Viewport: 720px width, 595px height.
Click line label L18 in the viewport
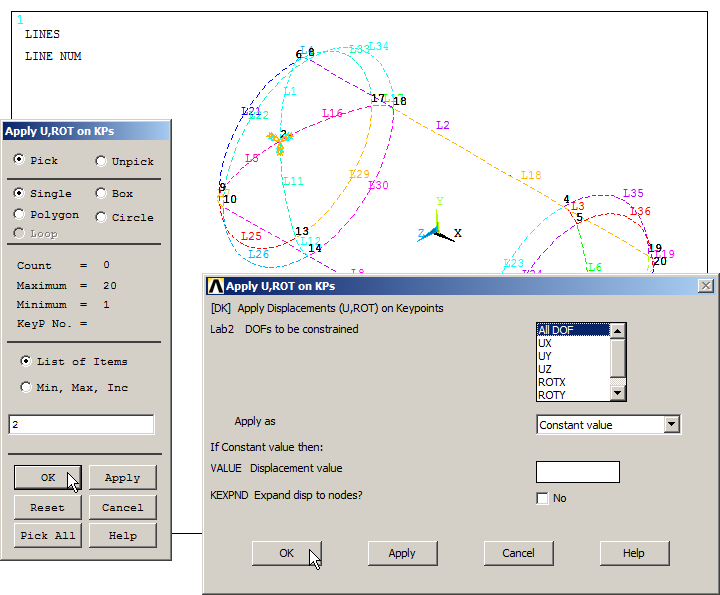coord(531,175)
